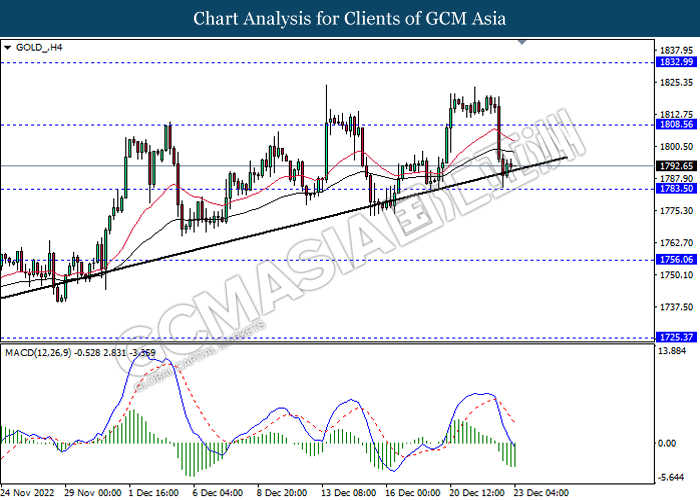
Task: Select the 1756.06 price level label
Action: coord(676,259)
